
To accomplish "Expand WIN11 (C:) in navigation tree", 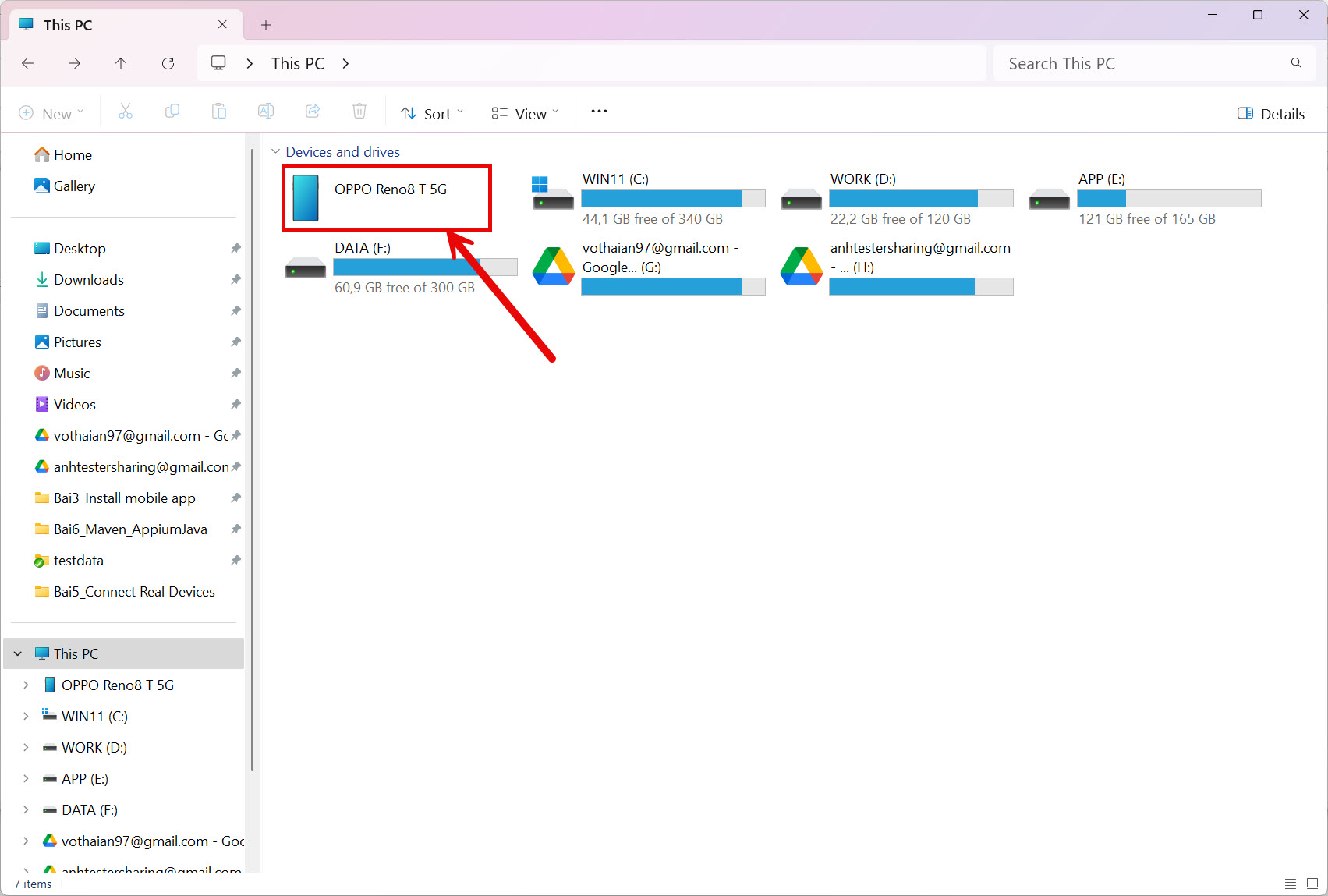I will click(x=26, y=716).
